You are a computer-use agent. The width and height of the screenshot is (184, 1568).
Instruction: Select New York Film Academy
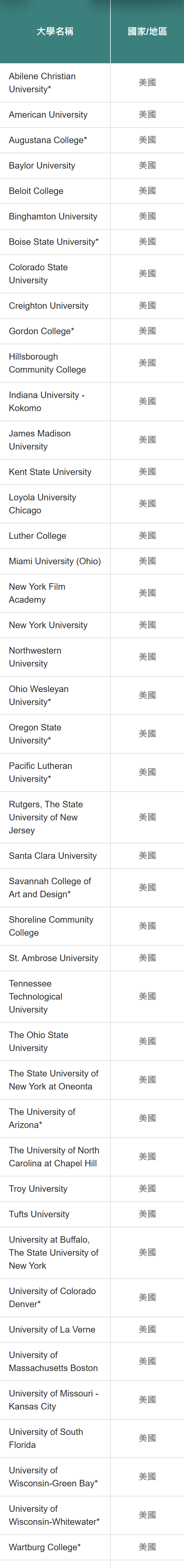[x=37, y=593]
